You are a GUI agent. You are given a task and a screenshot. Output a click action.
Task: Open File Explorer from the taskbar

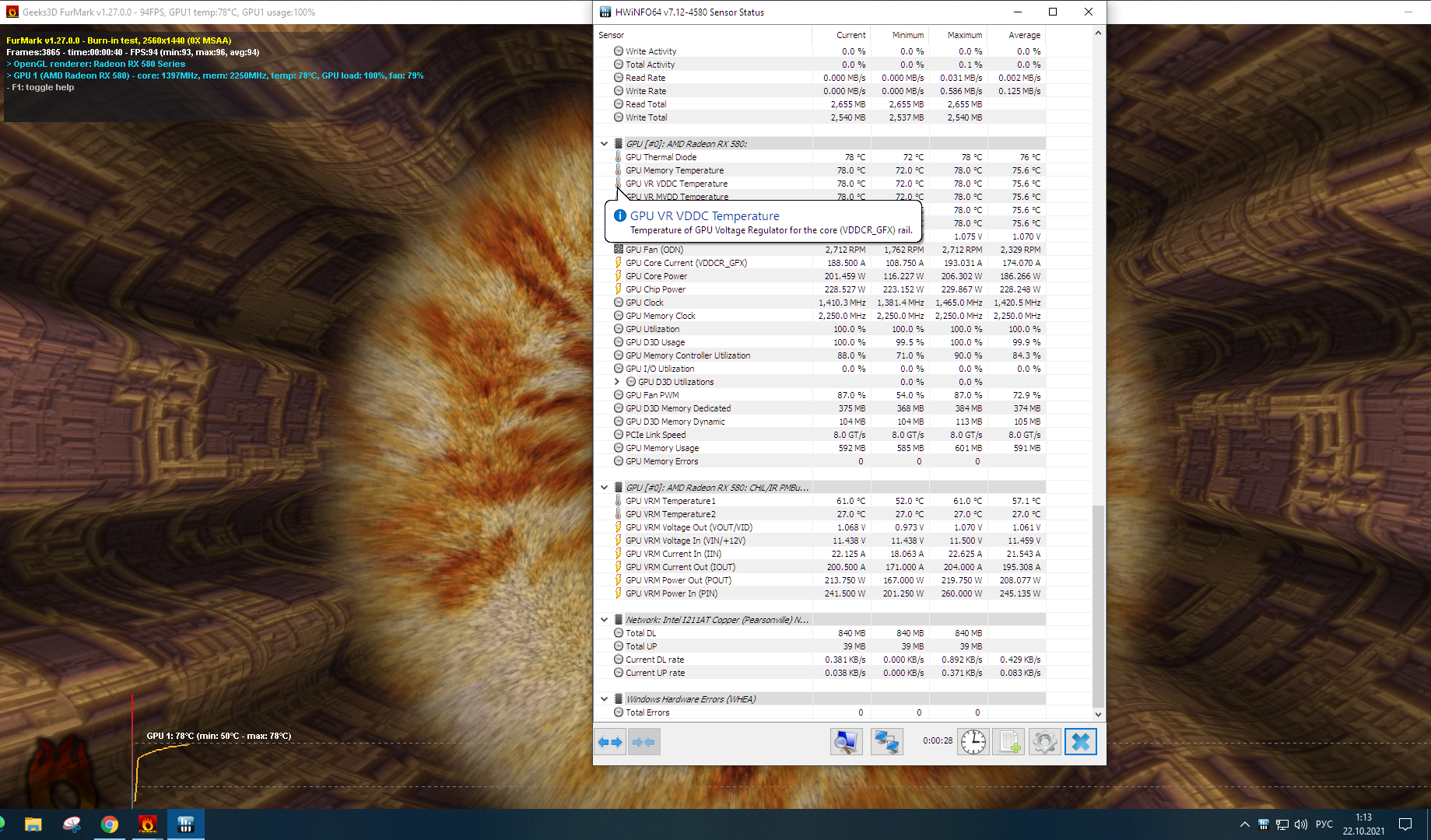[33, 824]
